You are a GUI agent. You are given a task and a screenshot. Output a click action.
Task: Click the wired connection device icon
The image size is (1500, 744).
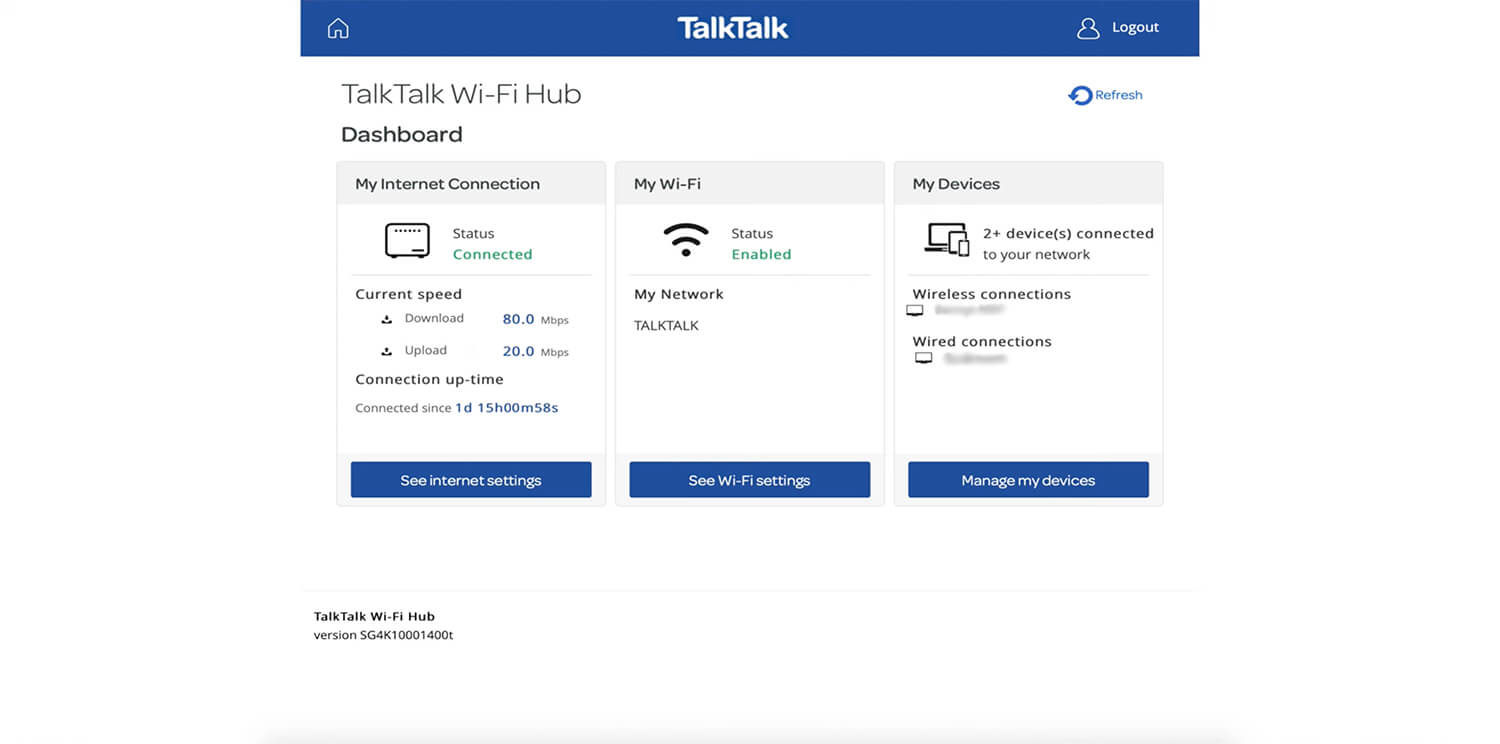click(x=924, y=358)
